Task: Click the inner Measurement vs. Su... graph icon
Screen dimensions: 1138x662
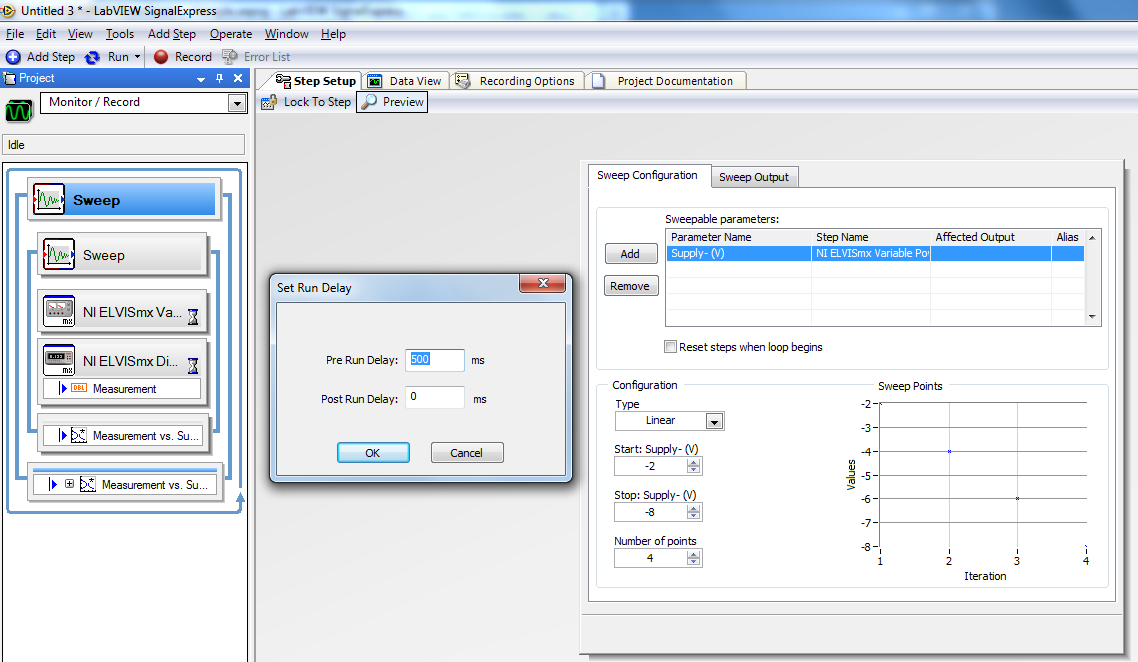Action: pyautogui.click(x=79, y=436)
